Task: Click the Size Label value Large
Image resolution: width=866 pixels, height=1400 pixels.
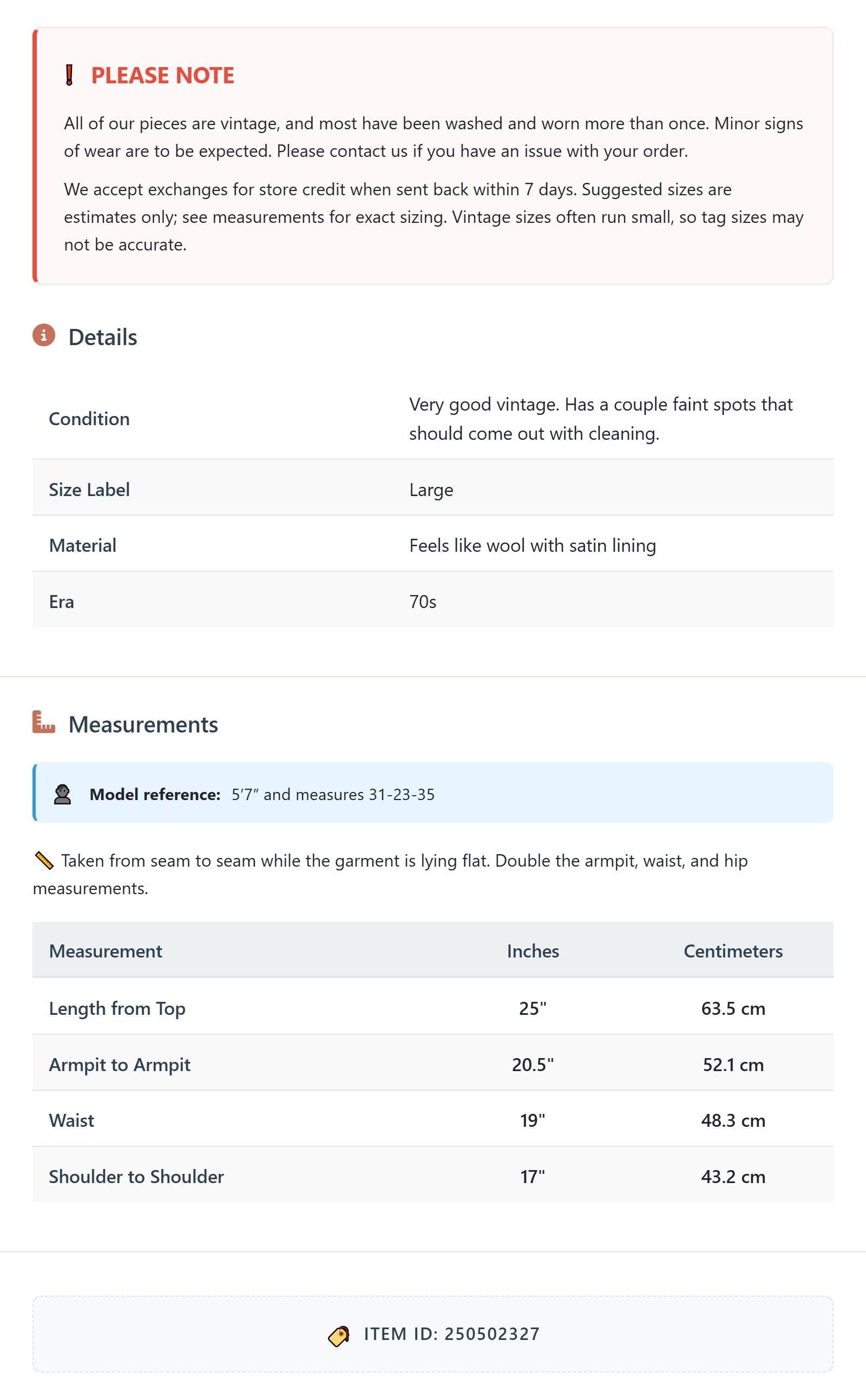Action: (431, 490)
